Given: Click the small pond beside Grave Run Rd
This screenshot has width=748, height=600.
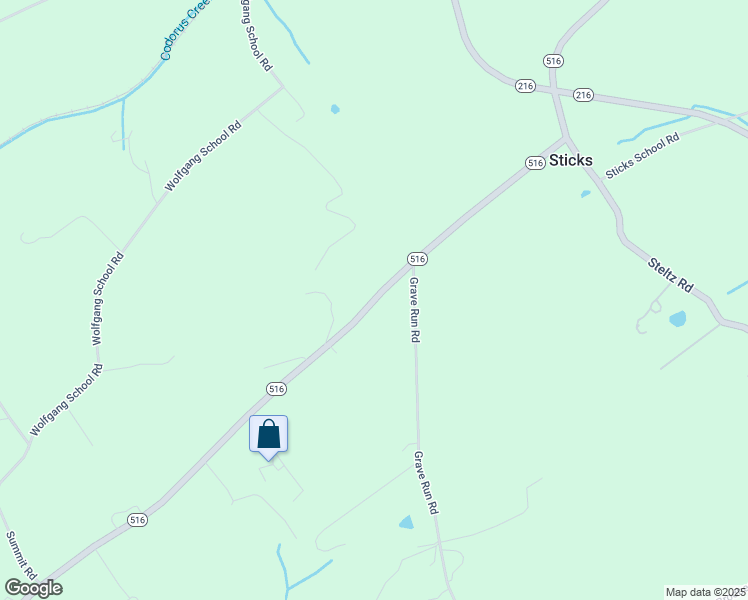Looking at the screenshot, I should tap(406, 522).
